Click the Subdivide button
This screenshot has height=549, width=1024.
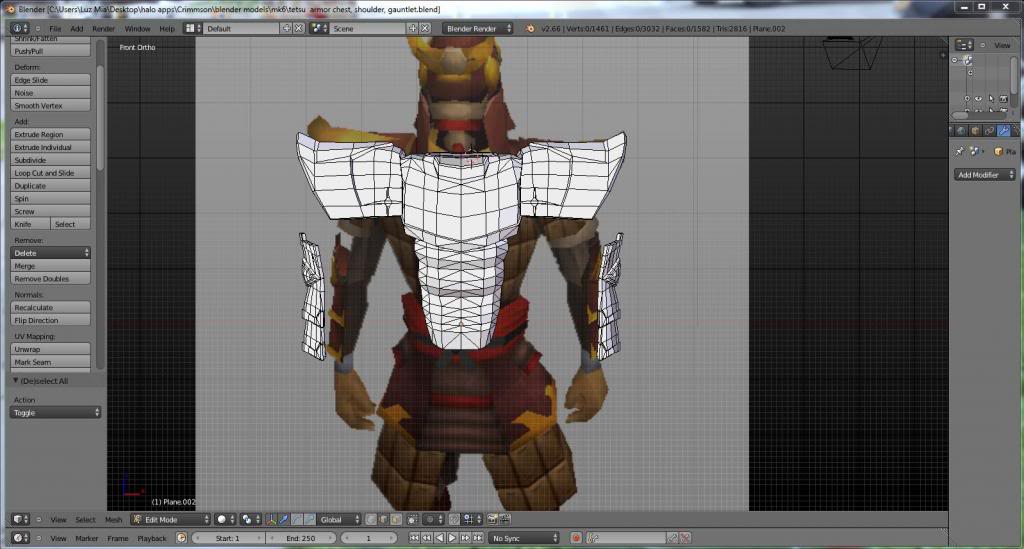(50, 160)
